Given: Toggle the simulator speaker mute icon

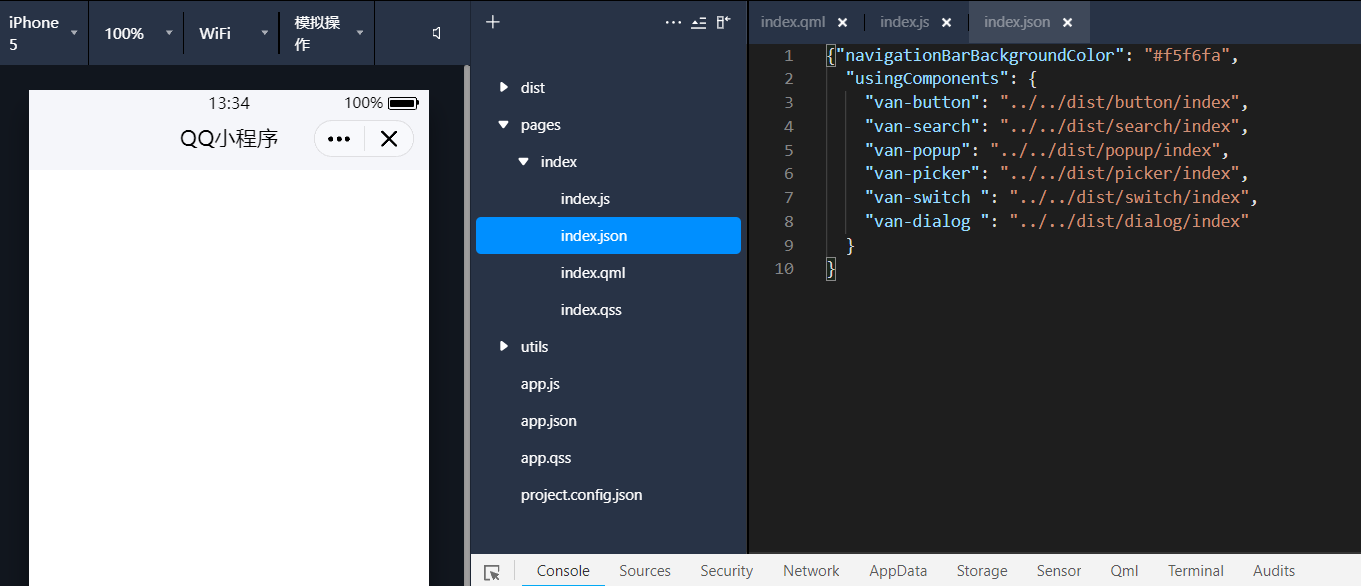Looking at the screenshot, I should coord(437,33).
